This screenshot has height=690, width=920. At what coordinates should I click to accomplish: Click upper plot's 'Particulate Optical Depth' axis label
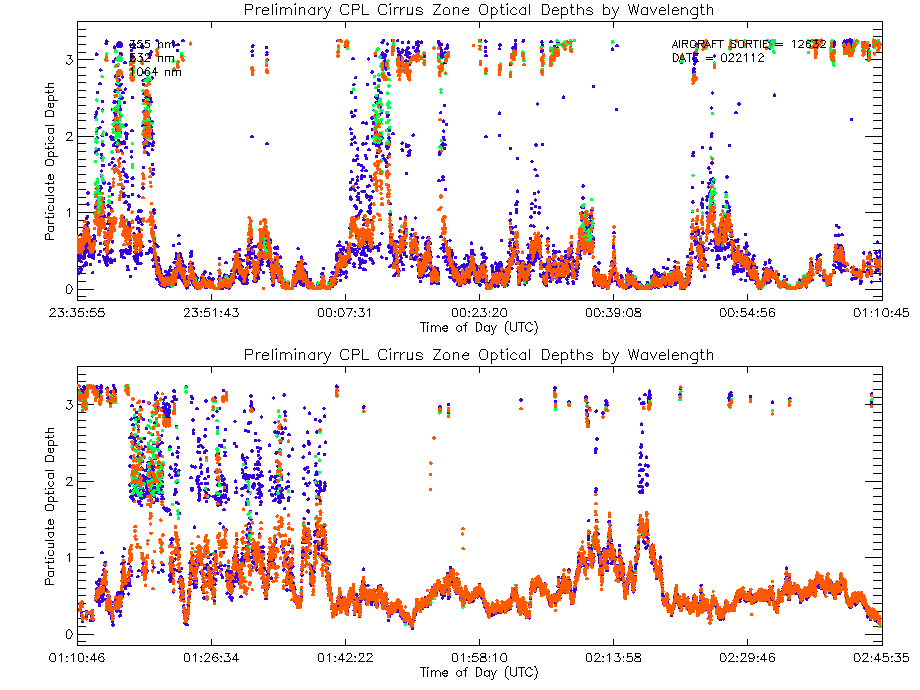click(50, 161)
